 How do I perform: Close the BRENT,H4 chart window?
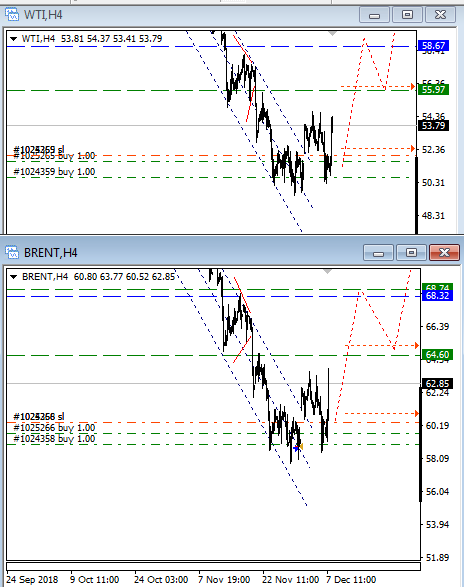tap(444, 253)
